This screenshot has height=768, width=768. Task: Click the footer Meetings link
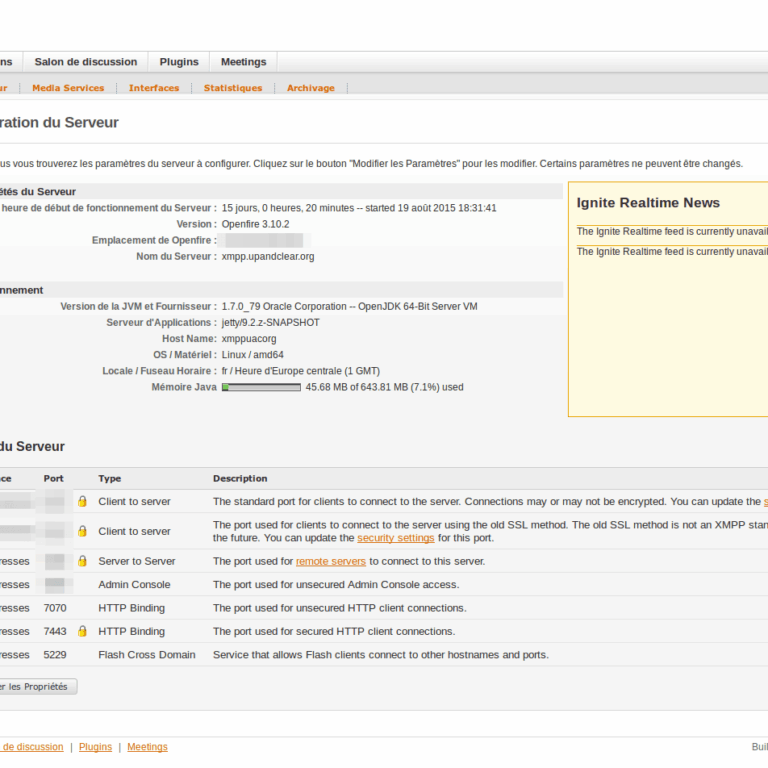pos(147,747)
